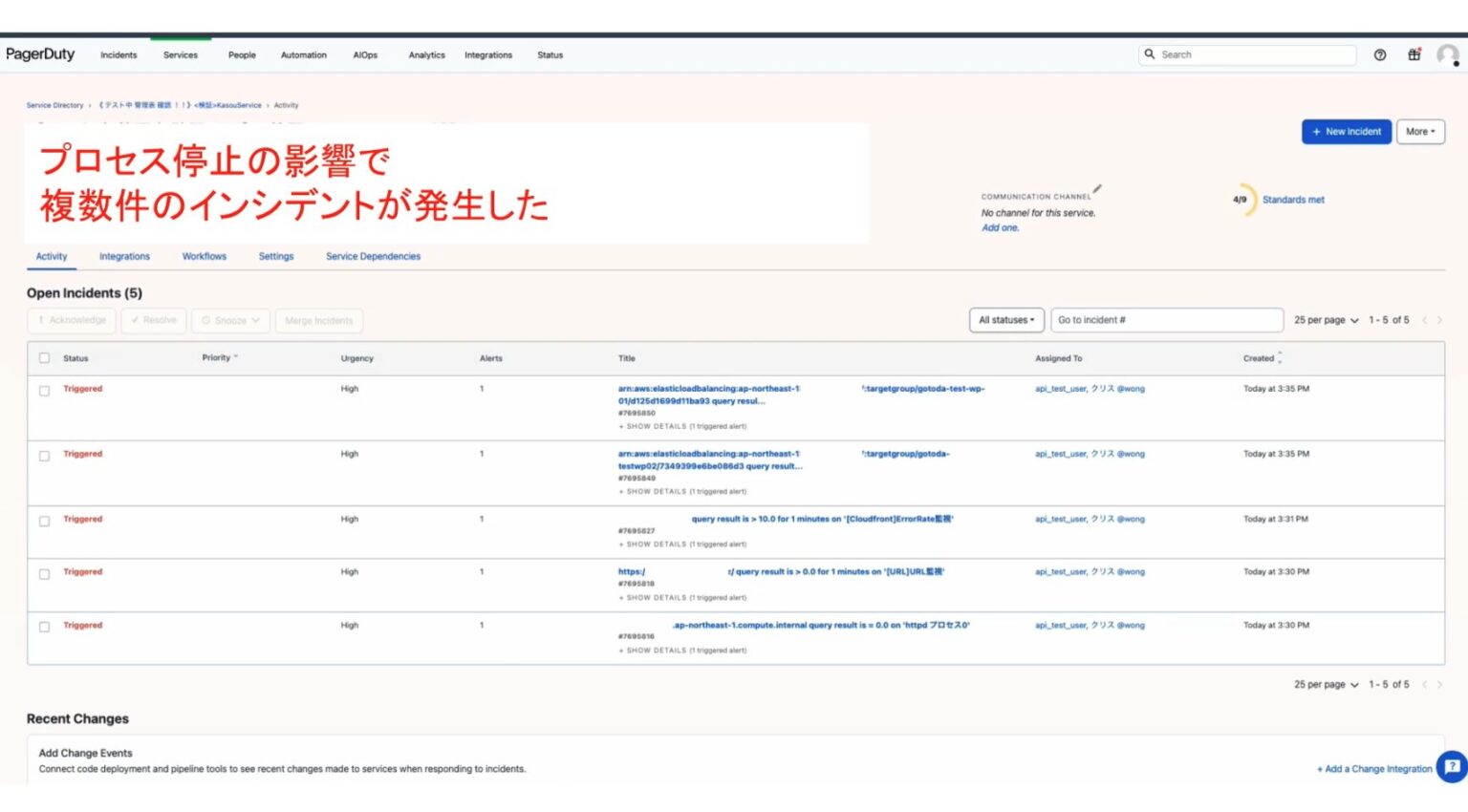Open the gift box notifications icon
The height and width of the screenshot is (812, 1468).
point(1414,54)
